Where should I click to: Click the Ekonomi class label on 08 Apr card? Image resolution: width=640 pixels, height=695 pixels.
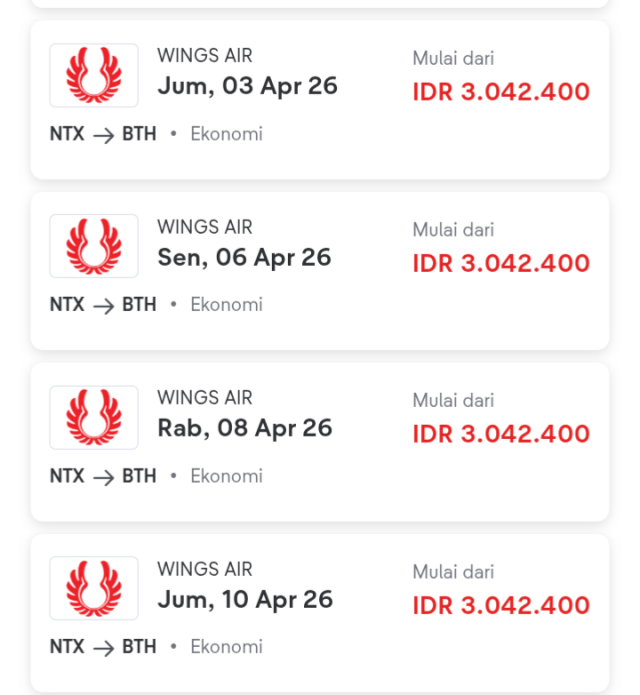click(226, 476)
